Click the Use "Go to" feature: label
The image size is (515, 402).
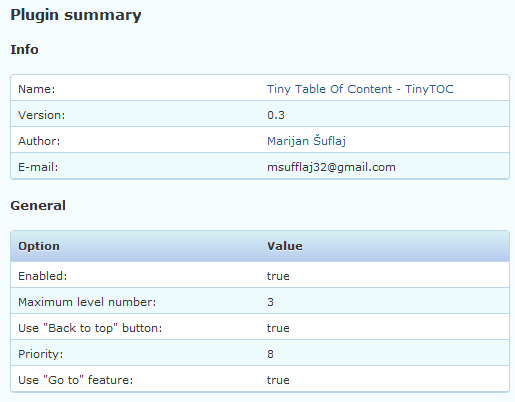(x=75, y=380)
